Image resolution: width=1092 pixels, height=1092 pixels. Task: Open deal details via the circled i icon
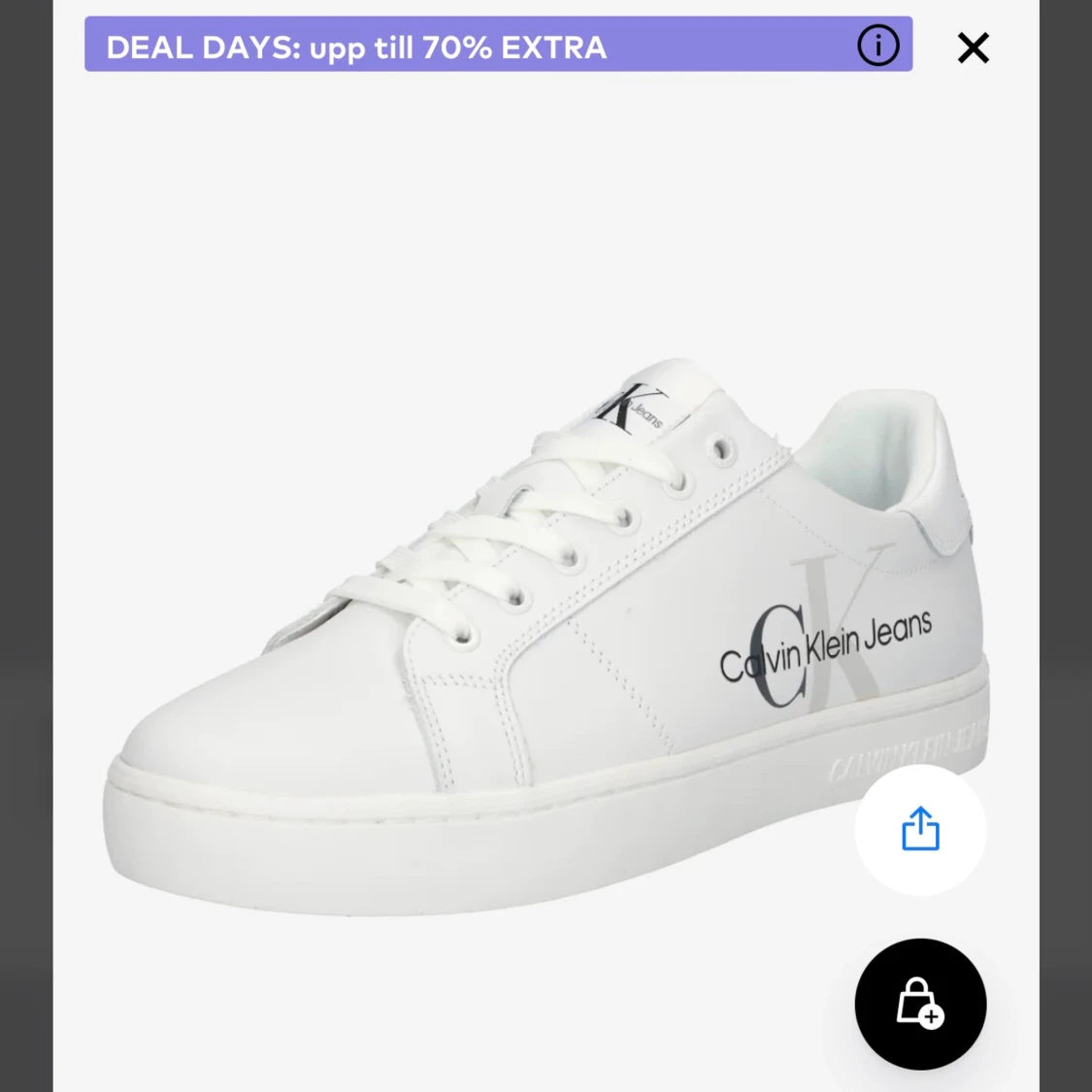[x=877, y=46]
